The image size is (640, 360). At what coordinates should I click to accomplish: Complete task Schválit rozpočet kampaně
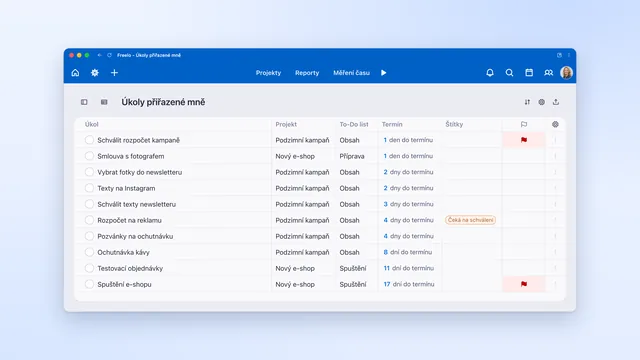click(89, 140)
